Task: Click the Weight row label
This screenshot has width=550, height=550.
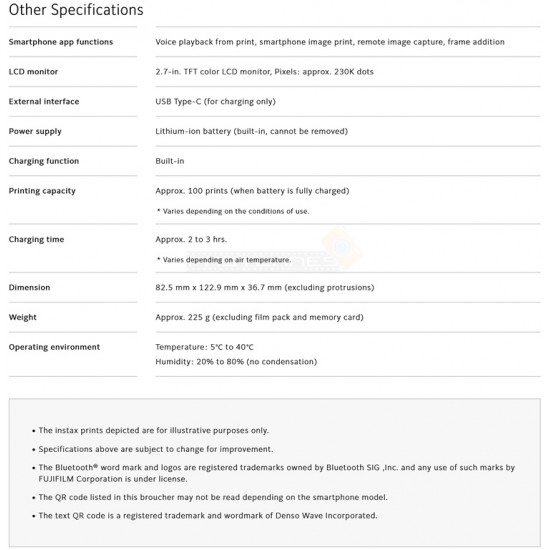Action: click(22, 317)
